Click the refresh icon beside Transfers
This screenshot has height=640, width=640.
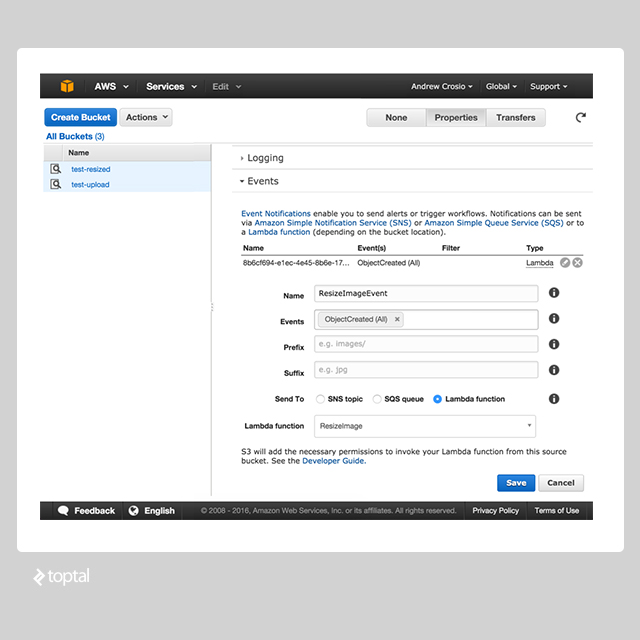(580, 118)
